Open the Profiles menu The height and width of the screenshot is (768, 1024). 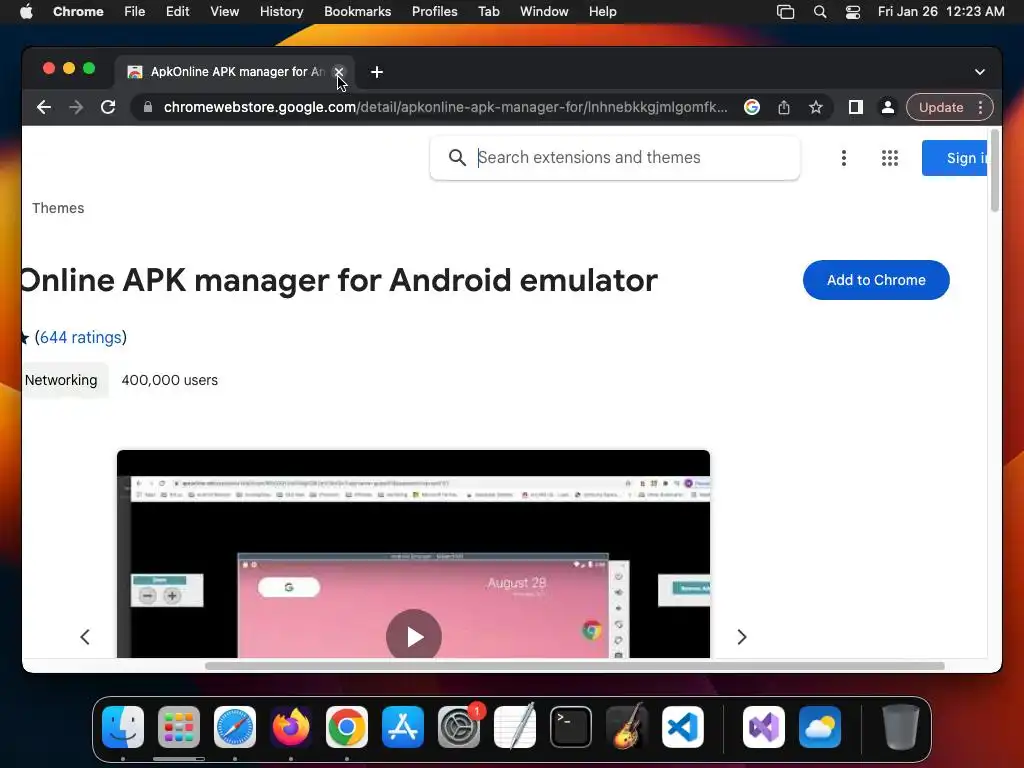pyautogui.click(x=434, y=12)
